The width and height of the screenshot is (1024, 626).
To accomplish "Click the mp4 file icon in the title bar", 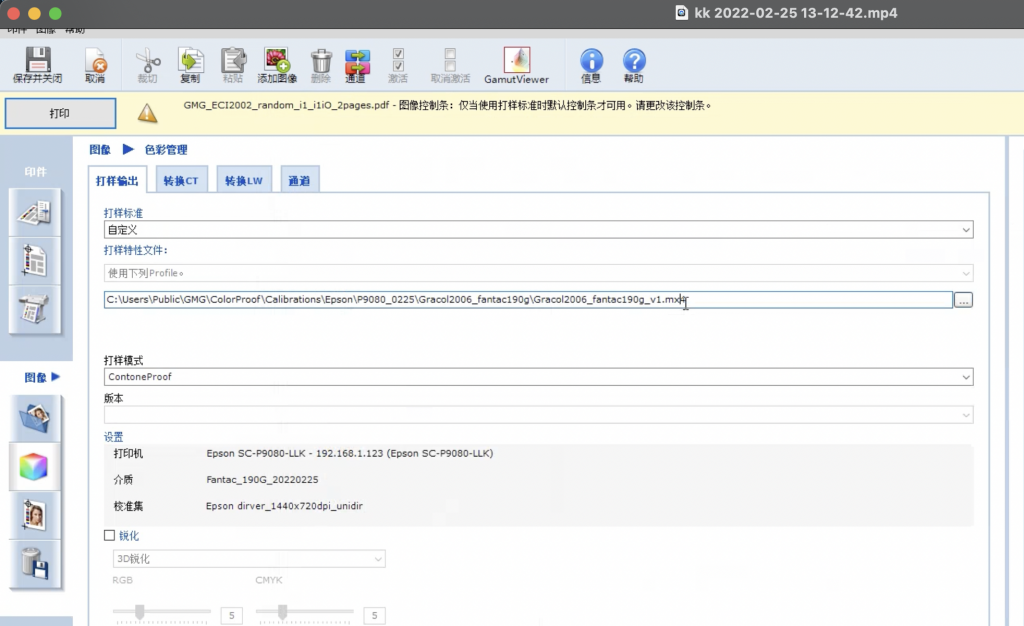I will tap(681, 13).
